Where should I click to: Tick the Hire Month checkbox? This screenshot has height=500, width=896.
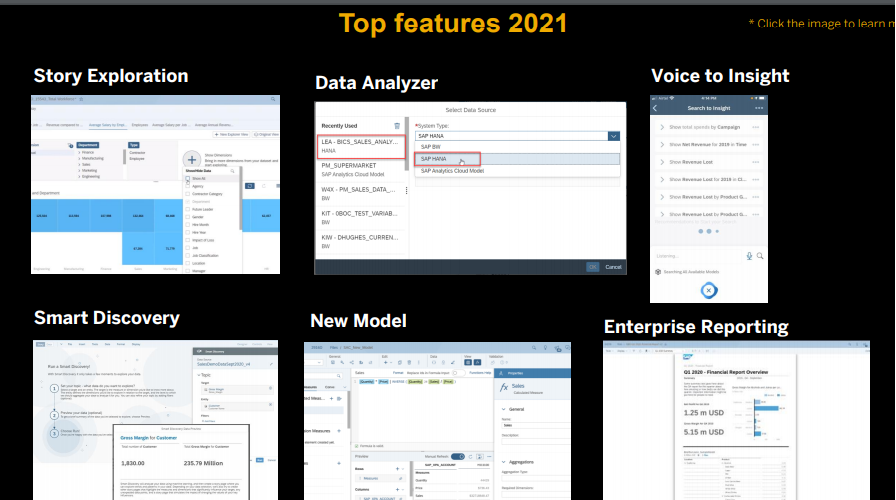(x=187, y=225)
